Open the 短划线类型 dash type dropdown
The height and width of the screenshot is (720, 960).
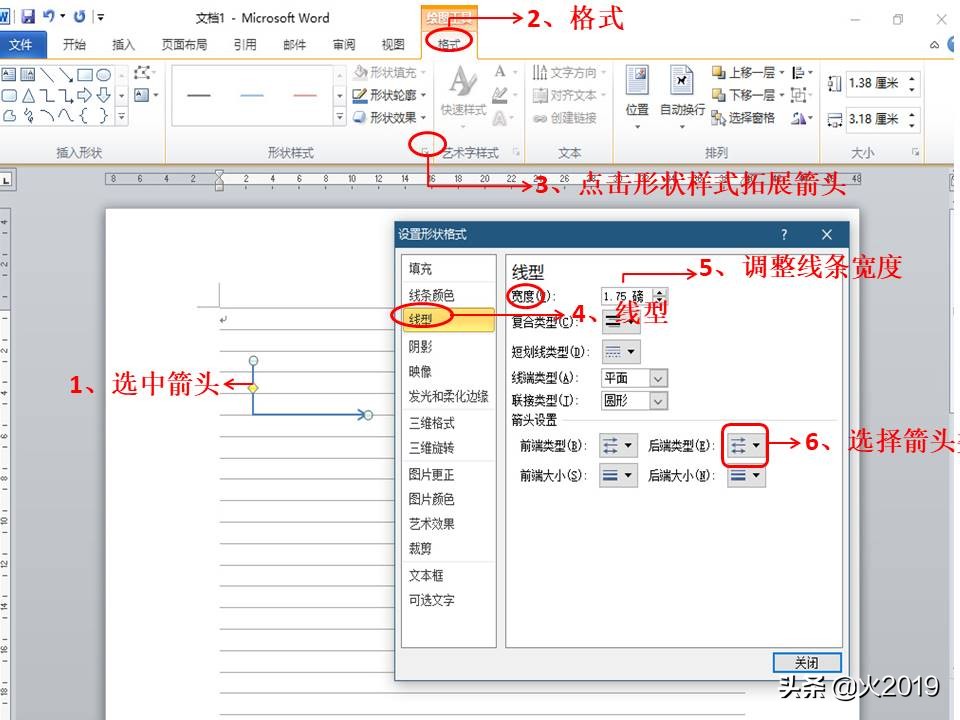[631, 352]
